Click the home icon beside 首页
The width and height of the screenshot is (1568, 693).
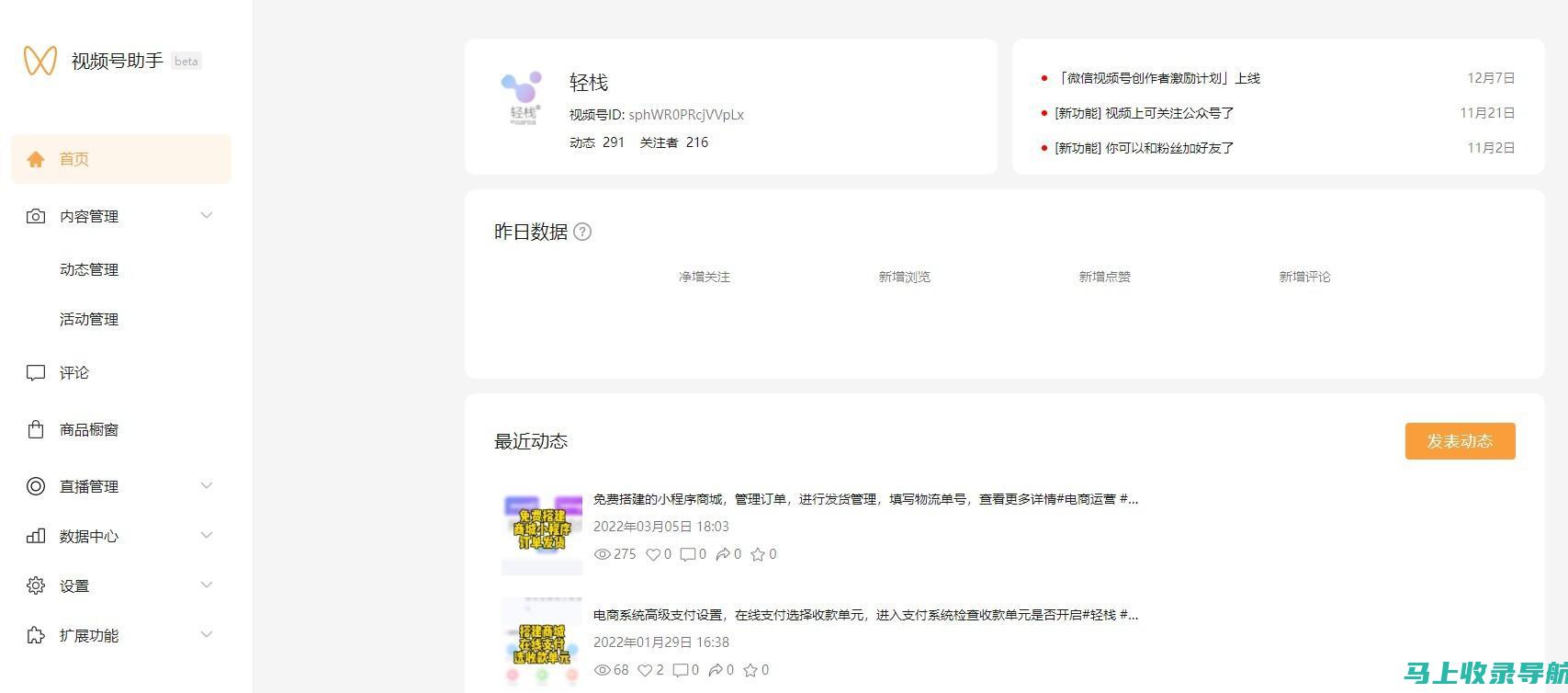coord(36,159)
